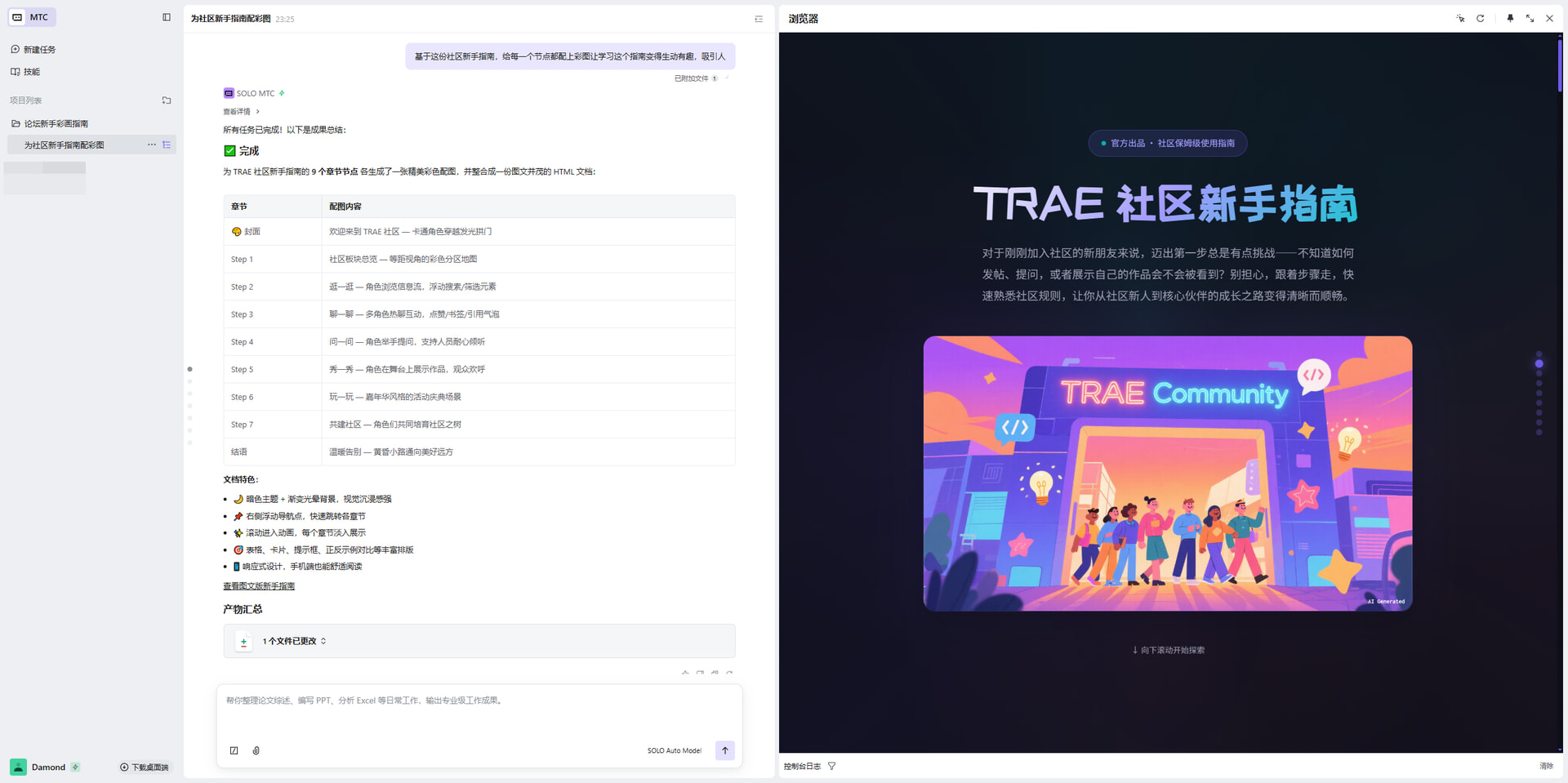Toggle the outline panel in chat header

pyautogui.click(x=759, y=19)
